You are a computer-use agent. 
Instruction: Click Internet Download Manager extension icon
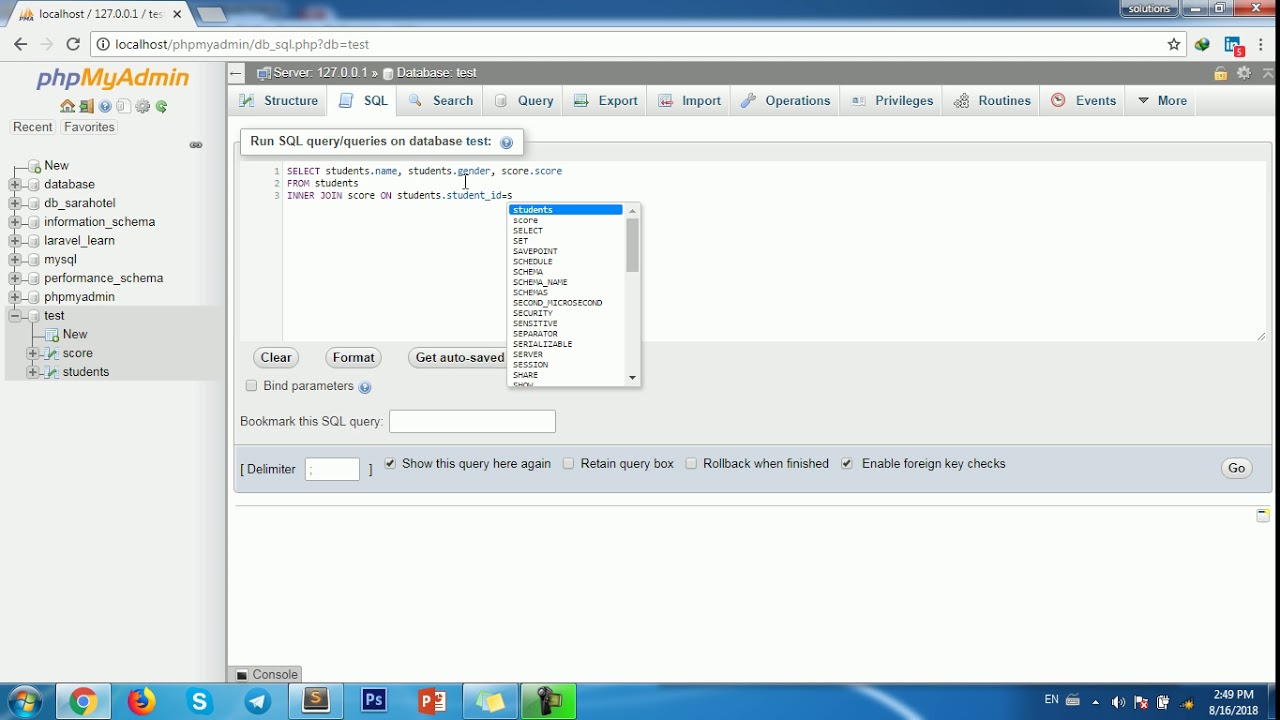1202,44
